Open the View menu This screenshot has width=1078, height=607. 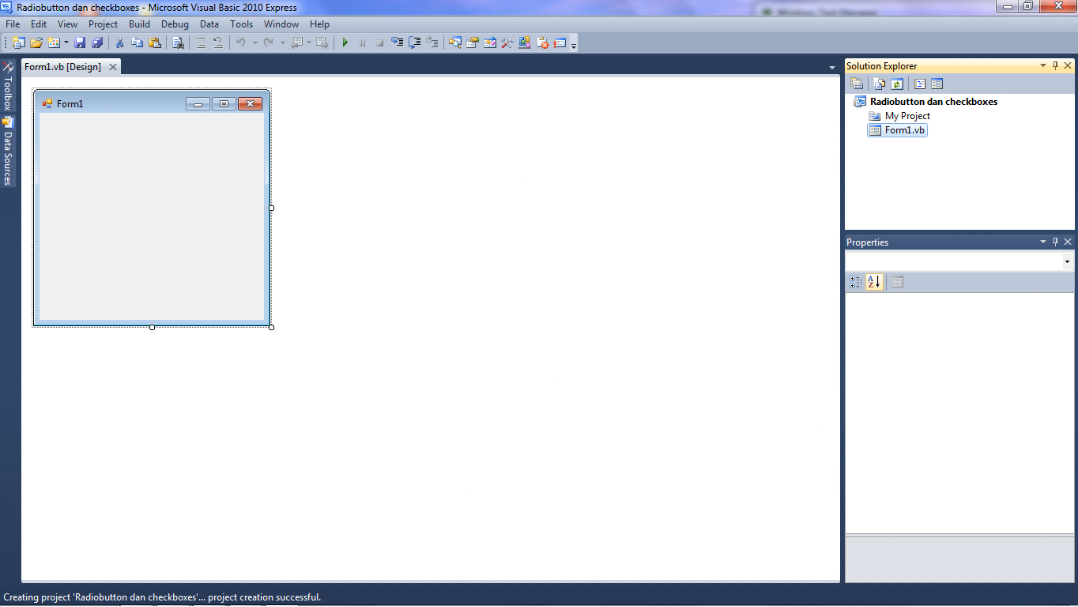coord(67,24)
